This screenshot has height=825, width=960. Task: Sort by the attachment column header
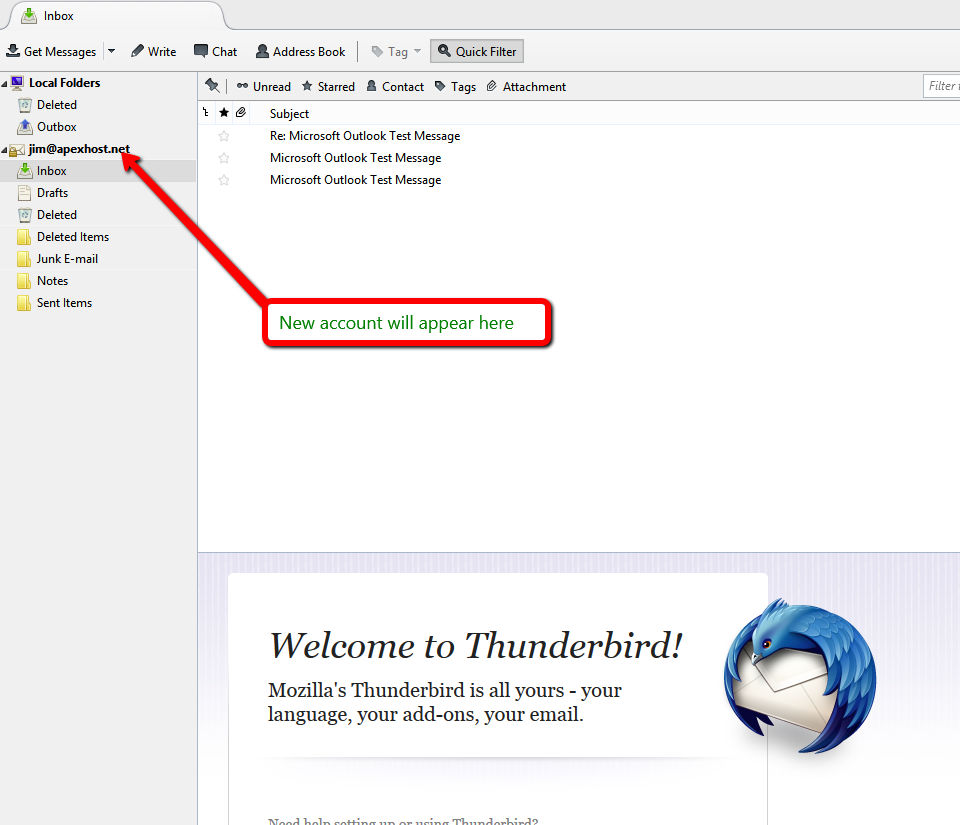[x=241, y=113]
